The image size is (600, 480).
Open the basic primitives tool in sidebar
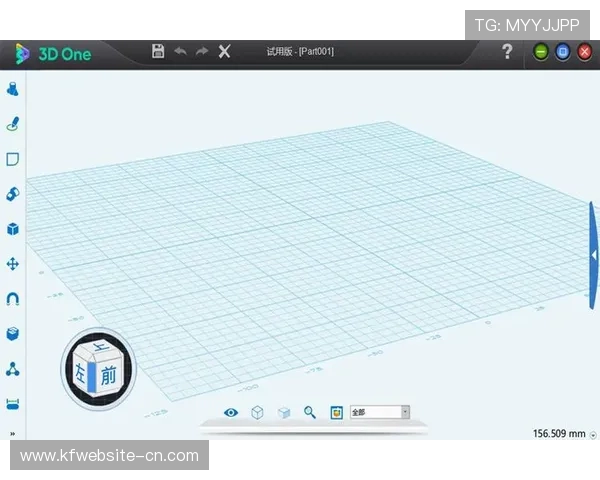[13, 89]
